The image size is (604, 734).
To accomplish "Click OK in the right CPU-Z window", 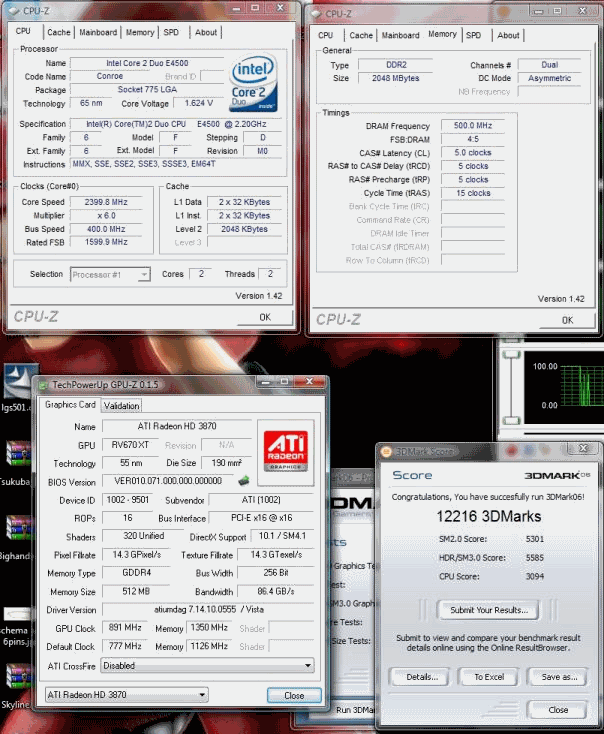I will tap(567, 320).
